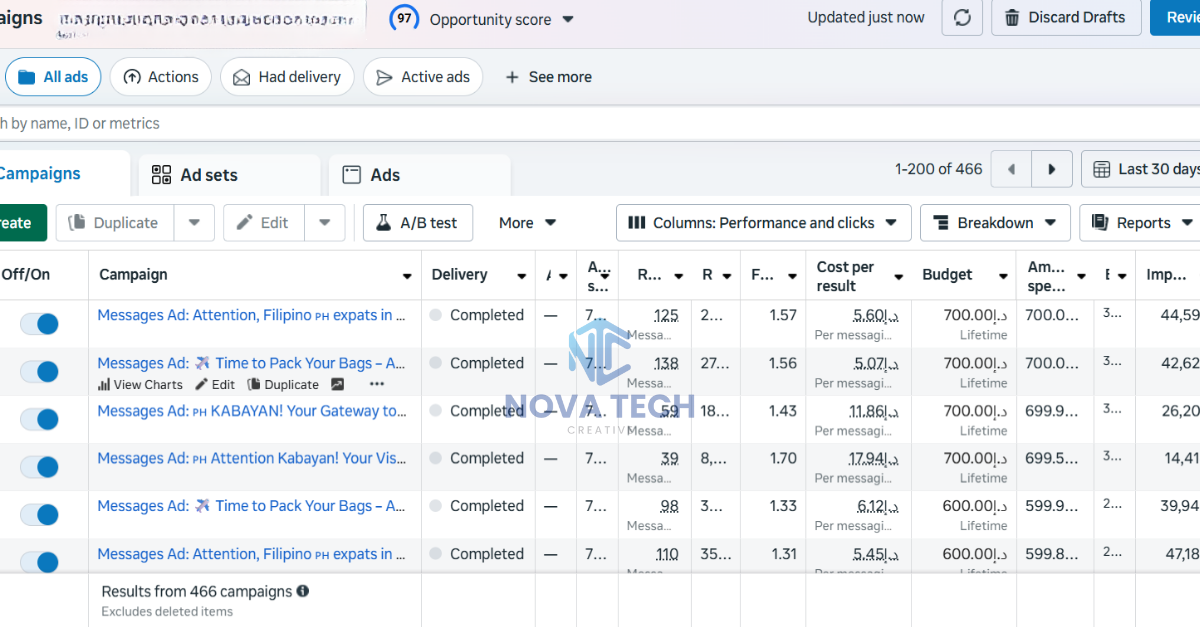Click the previous page arrow
1200x628 pixels.
point(1011,169)
